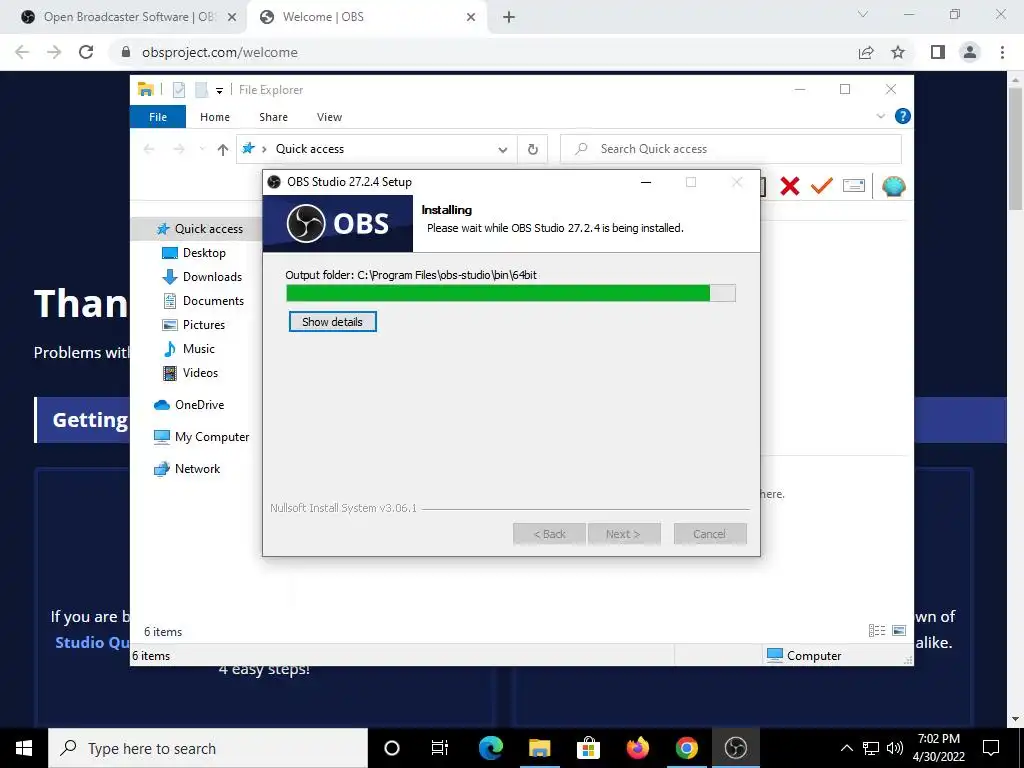
Task: Go up one folder level in File Explorer
Action: coord(223,150)
